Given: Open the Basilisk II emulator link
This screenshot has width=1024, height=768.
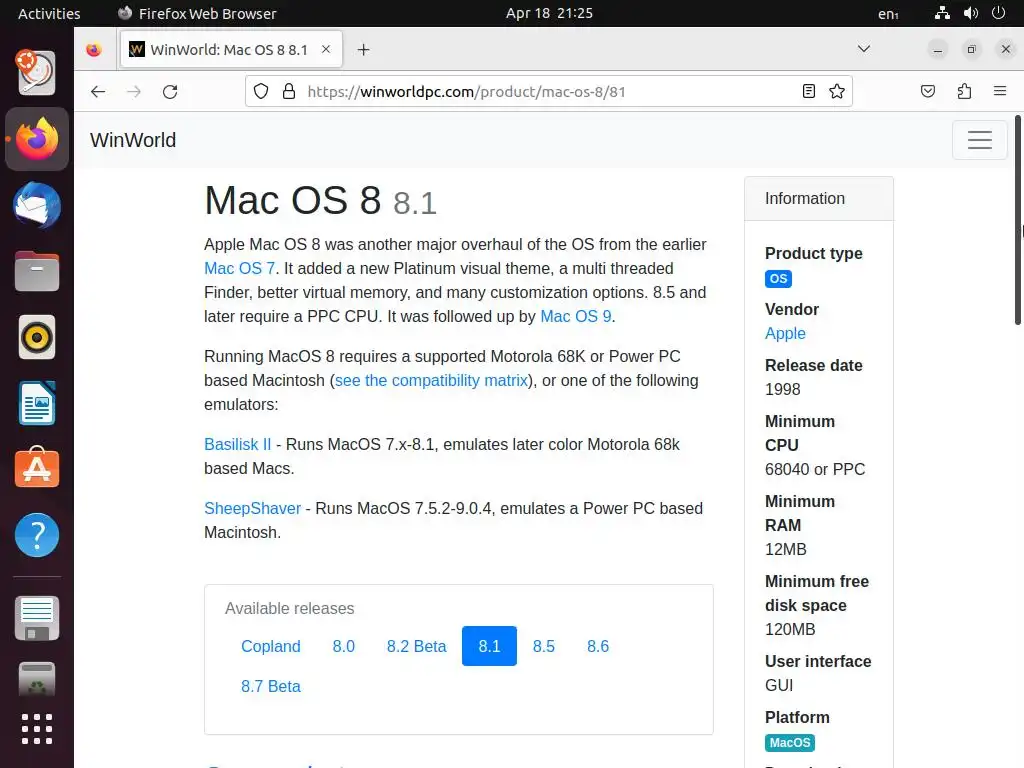Looking at the screenshot, I should pos(237,444).
